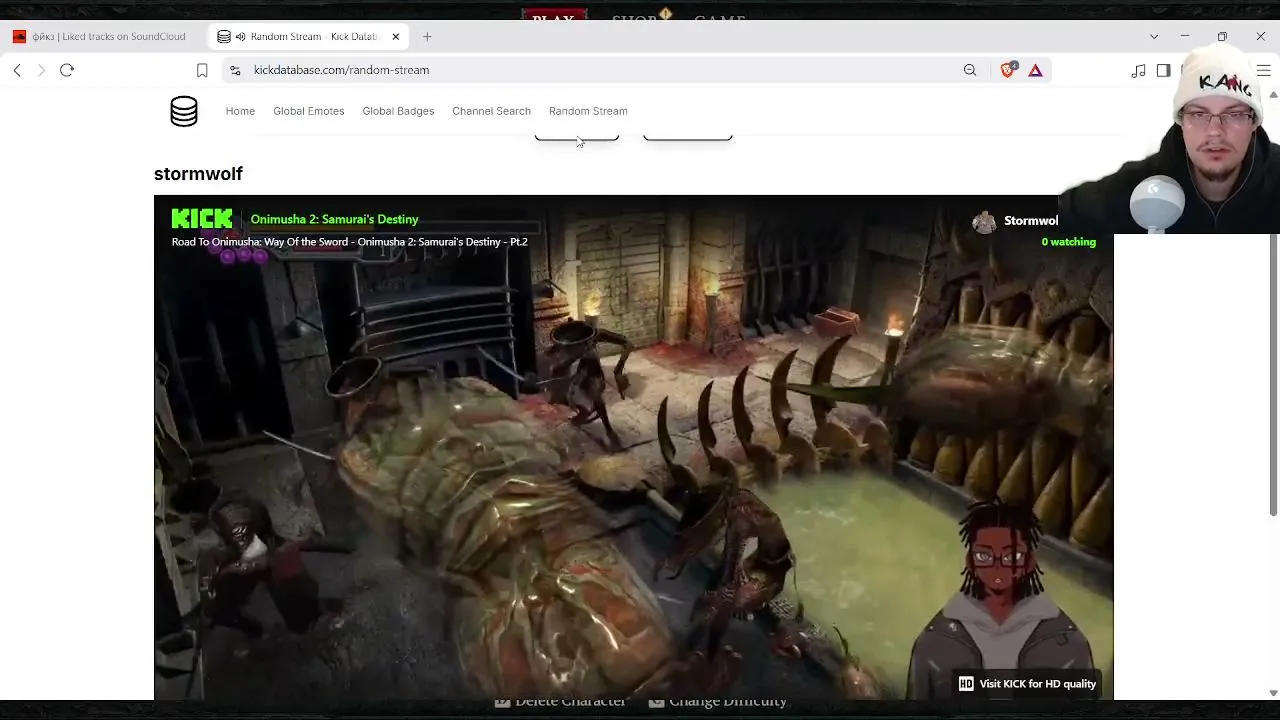Click the KICK logo in the player
This screenshot has height=720, width=1280.
click(202, 219)
